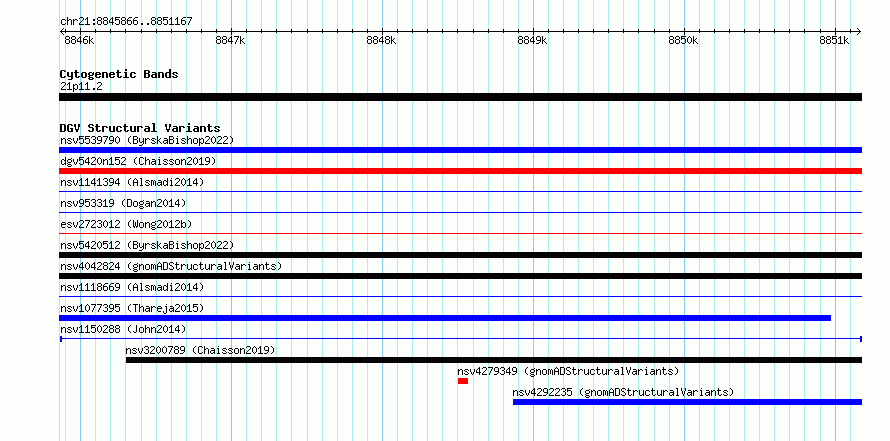The height and width of the screenshot is (441, 890).
Task: Click the nsv1118669 (Alsmadi2014) label
Action: (132, 287)
